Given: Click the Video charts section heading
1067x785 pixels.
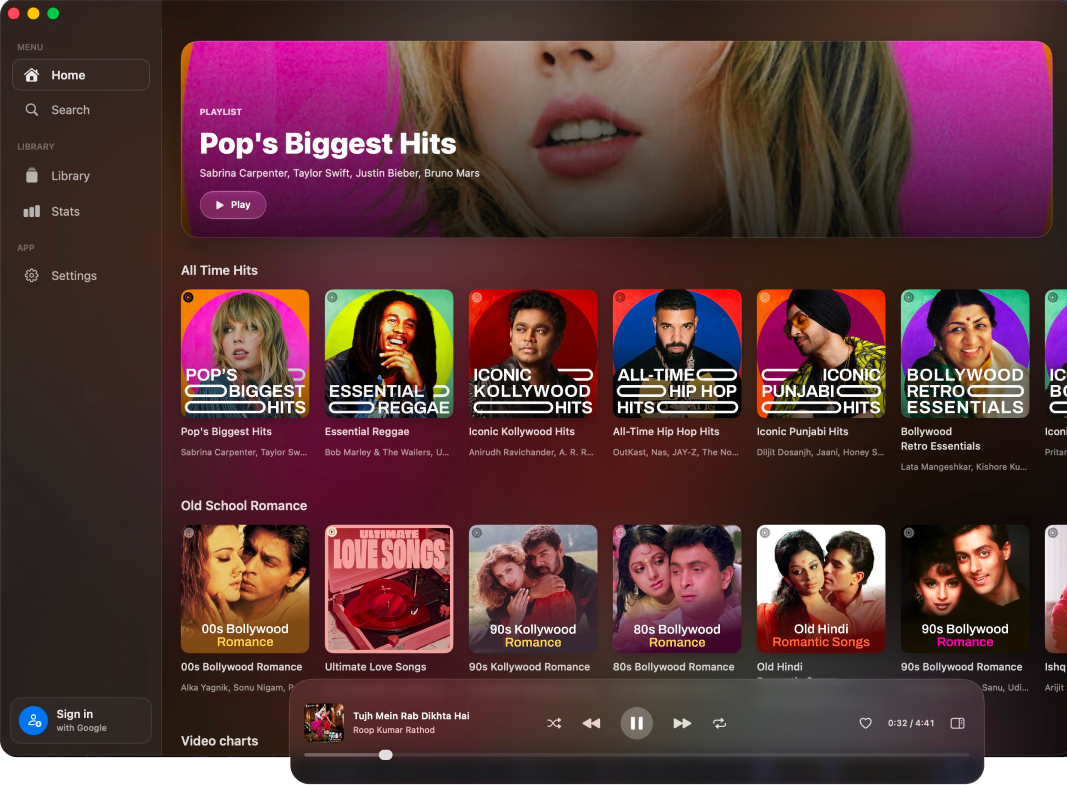Looking at the screenshot, I should (x=219, y=741).
